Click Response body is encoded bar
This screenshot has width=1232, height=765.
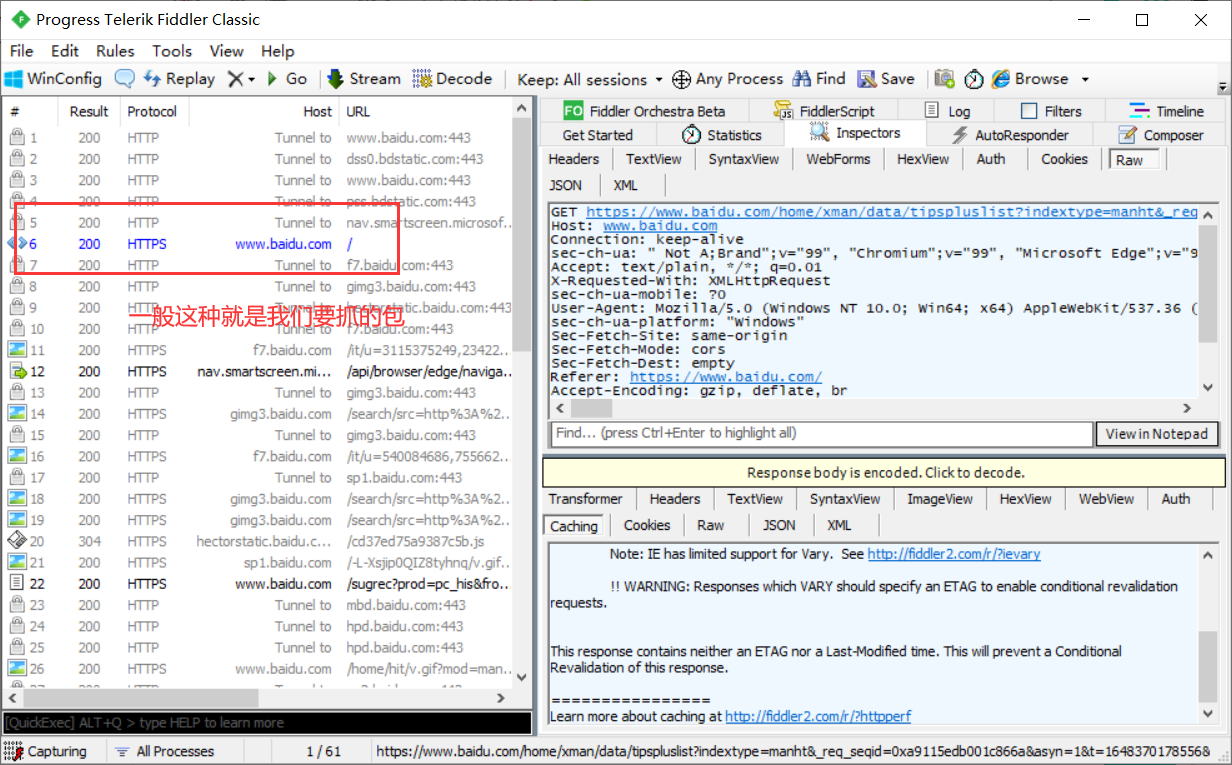tap(884, 473)
